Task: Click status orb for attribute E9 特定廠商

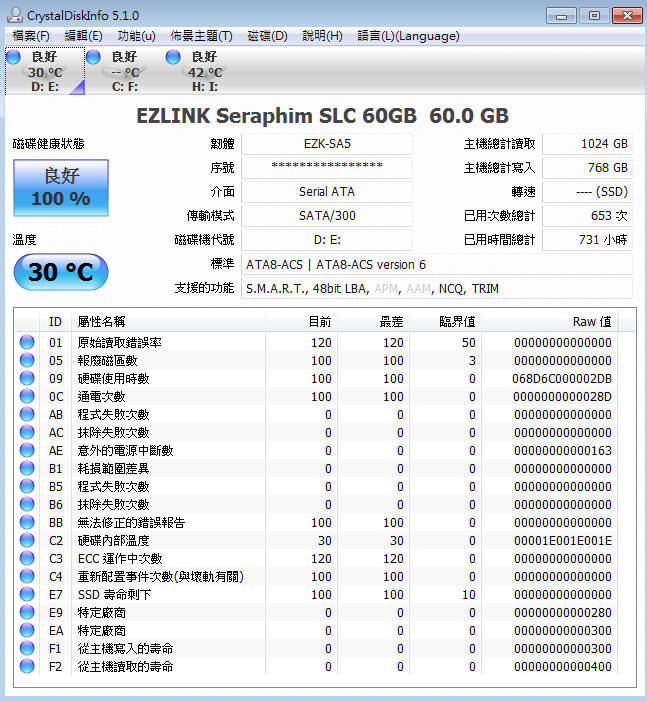Action: click(27, 612)
